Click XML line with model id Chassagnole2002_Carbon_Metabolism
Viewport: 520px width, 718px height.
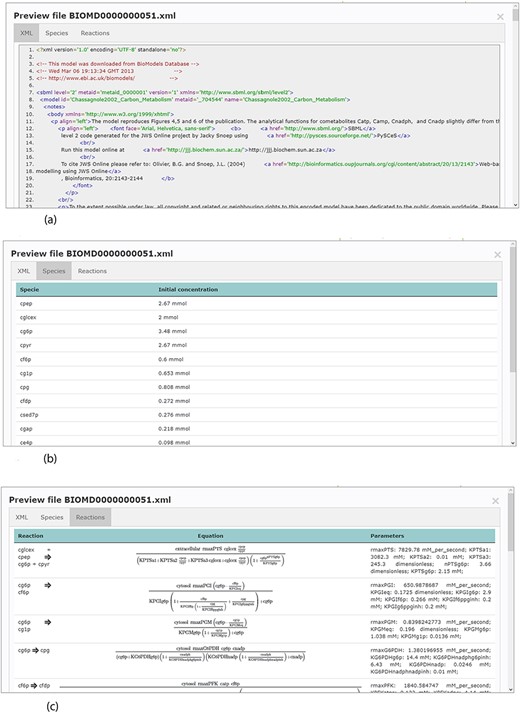click(195, 99)
